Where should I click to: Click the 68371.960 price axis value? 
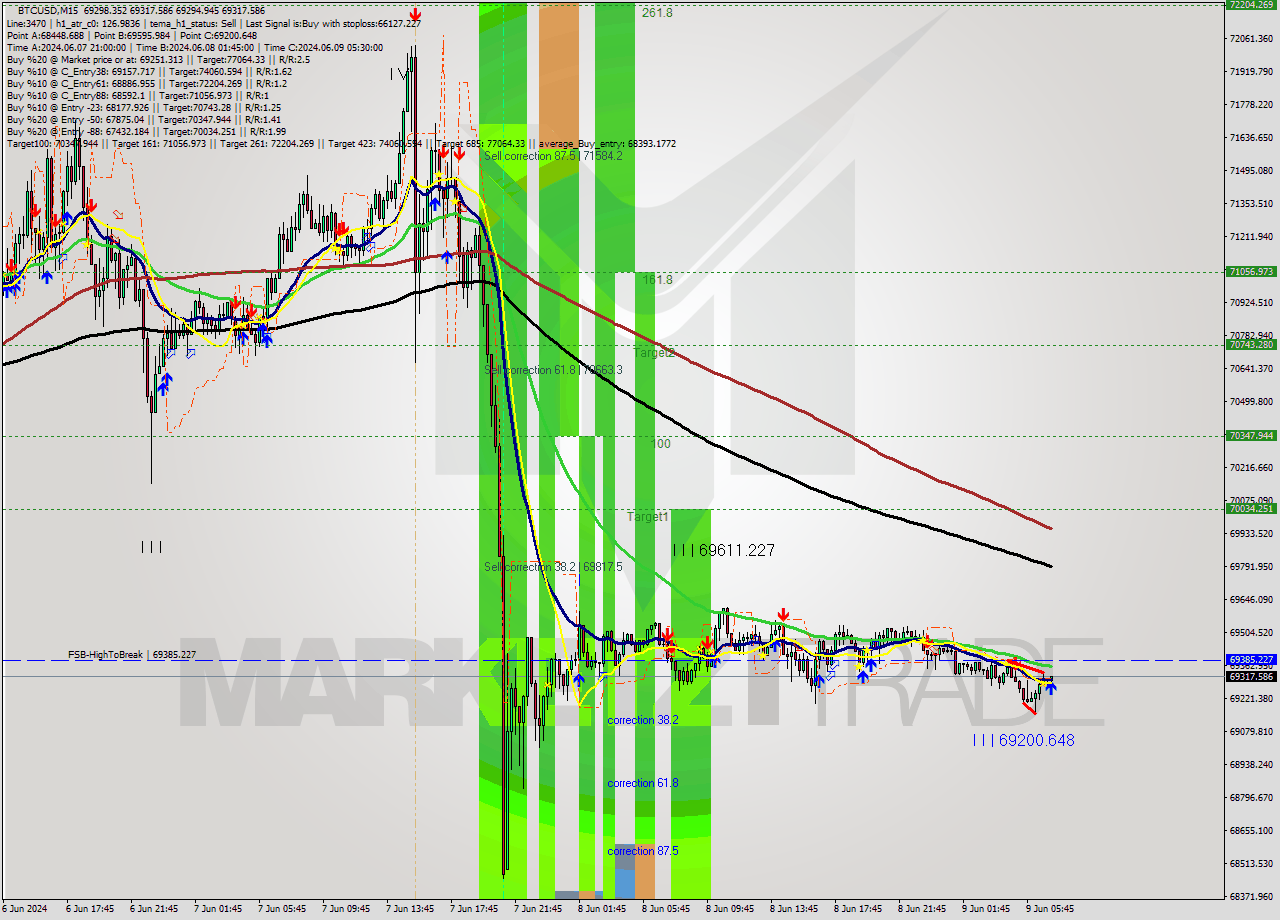pyautogui.click(x=1252, y=897)
